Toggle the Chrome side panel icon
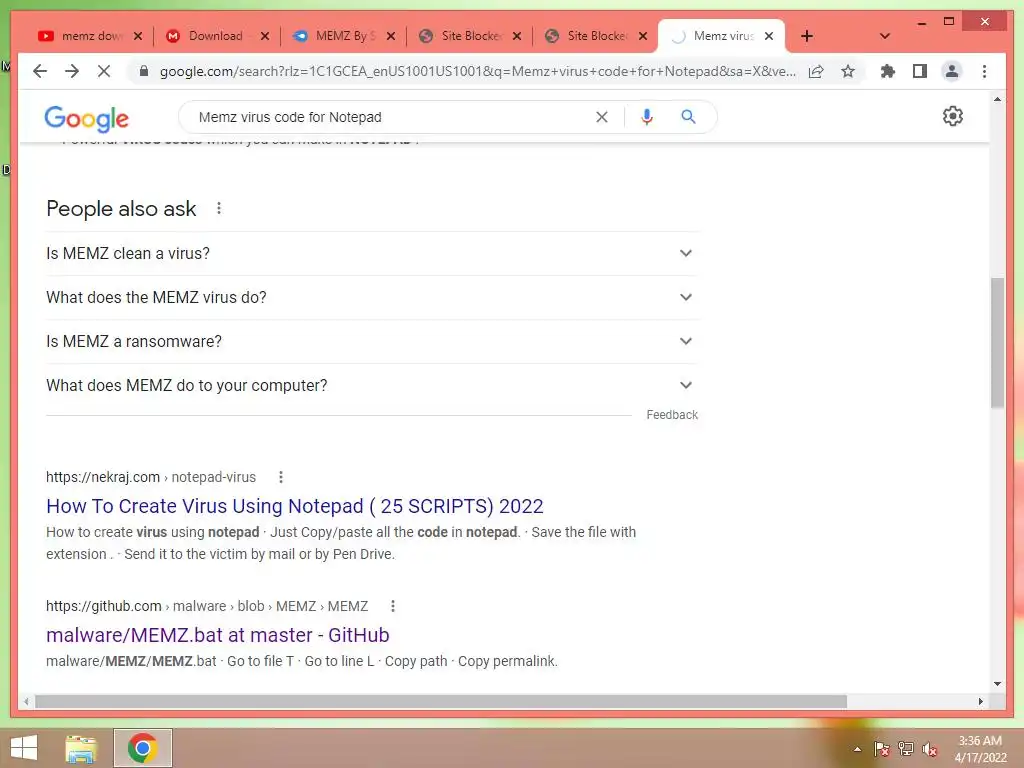 pyautogui.click(x=920, y=71)
